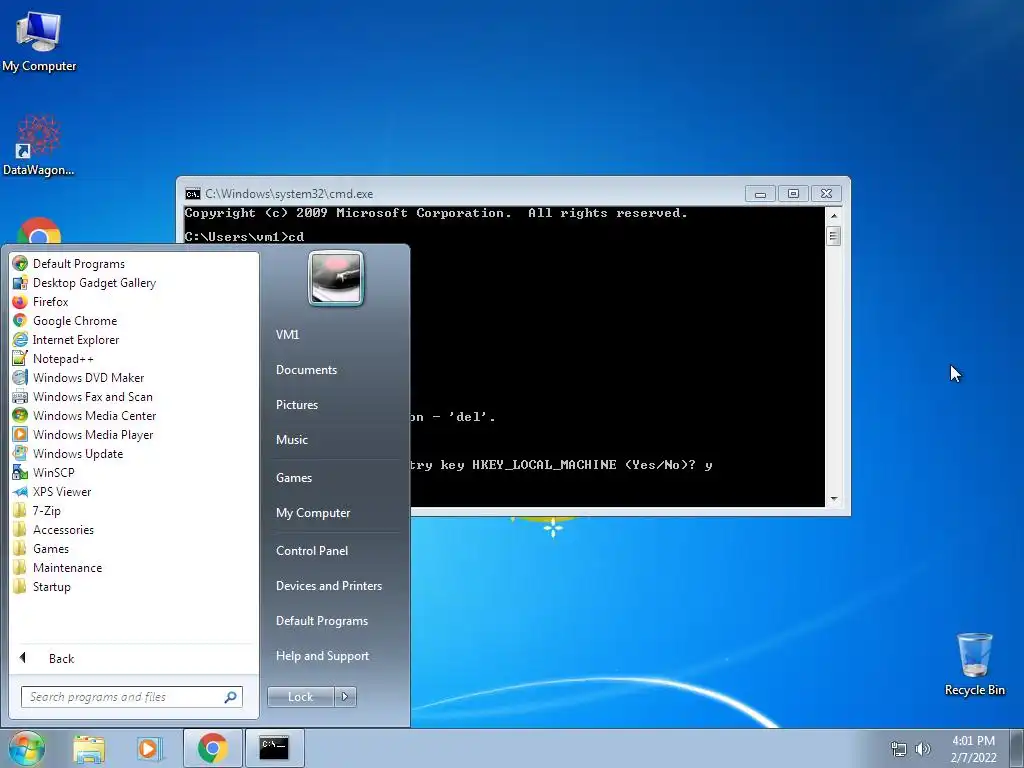Open the shutdown options arrow next to Lock

click(x=345, y=697)
